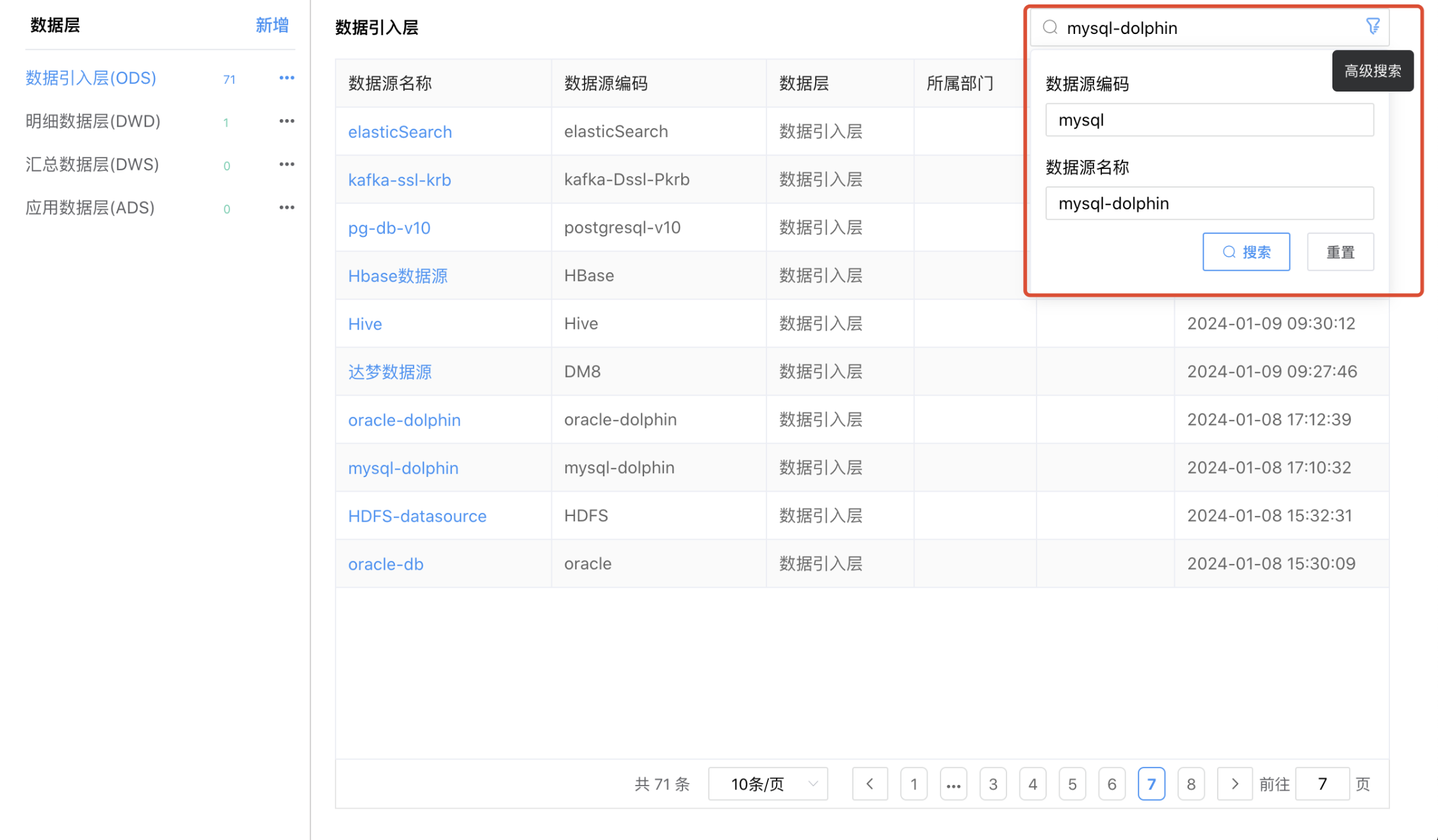The height and width of the screenshot is (840, 1438).
Task: Click the ellipsis icon in the pagination bar
Action: [x=953, y=784]
